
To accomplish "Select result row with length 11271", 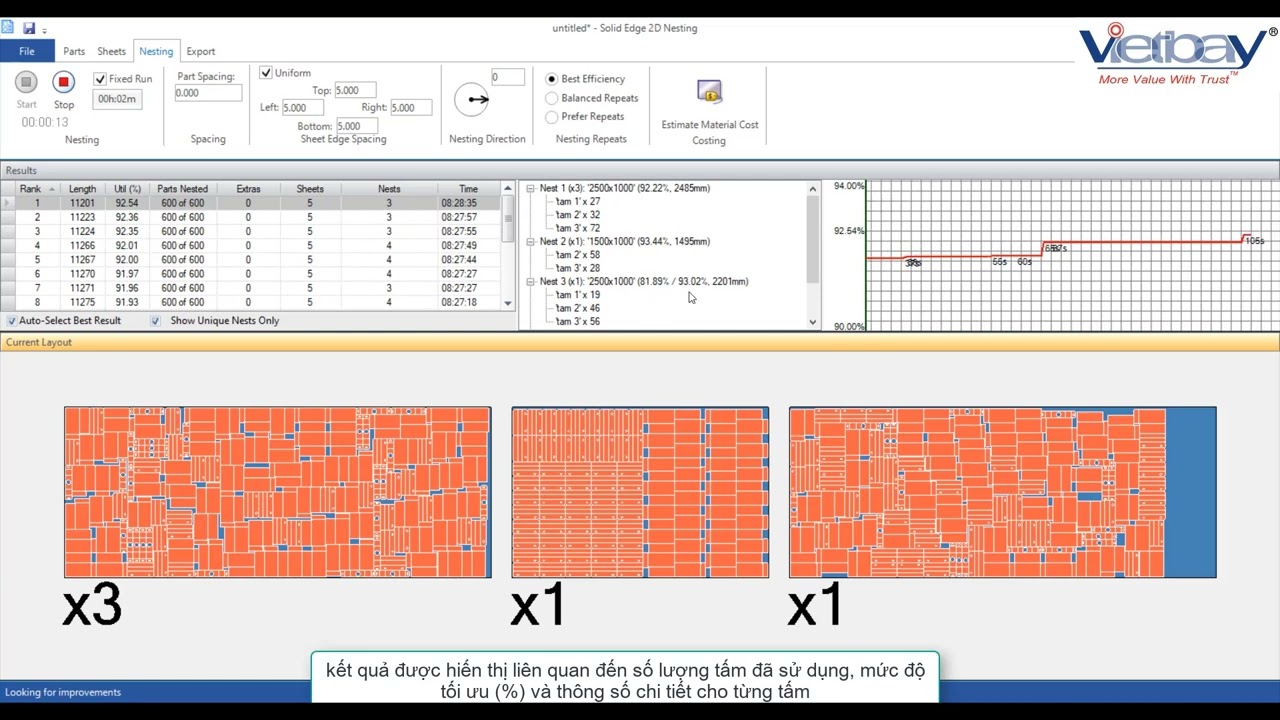I will pyautogui.click(x=250, y=288).
